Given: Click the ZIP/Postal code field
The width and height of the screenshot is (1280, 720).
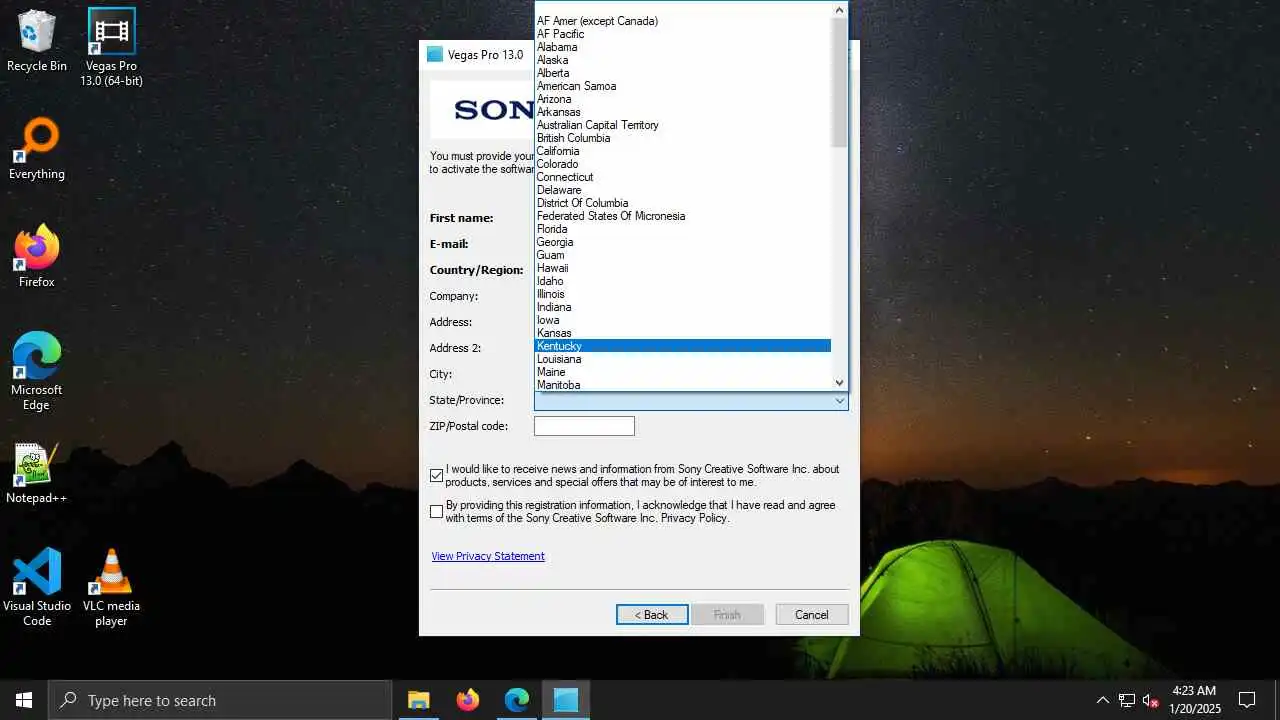Looking at the screenshot, I should pos(584,426).
